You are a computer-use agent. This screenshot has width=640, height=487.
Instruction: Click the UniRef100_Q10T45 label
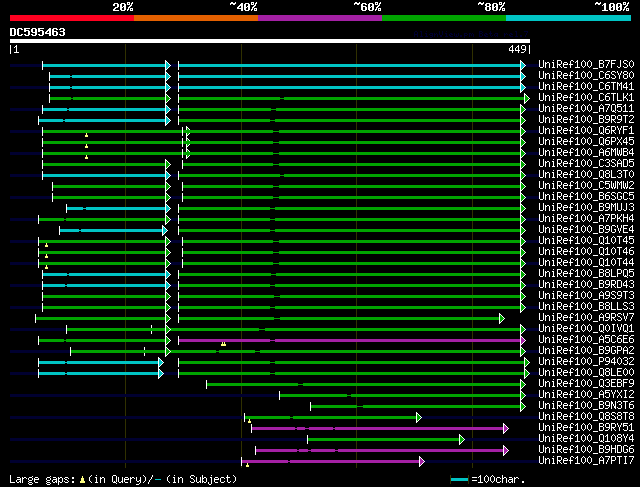coord(586,241)
